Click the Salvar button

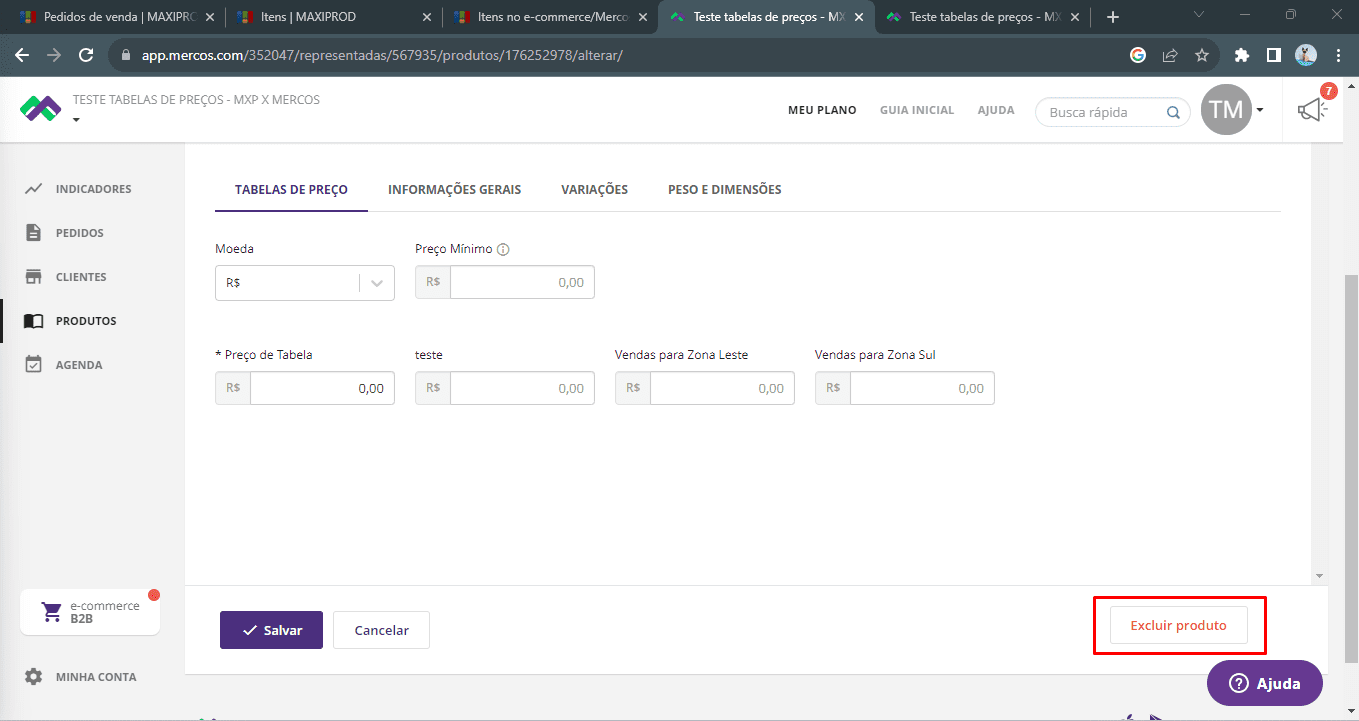coord(271,630)
